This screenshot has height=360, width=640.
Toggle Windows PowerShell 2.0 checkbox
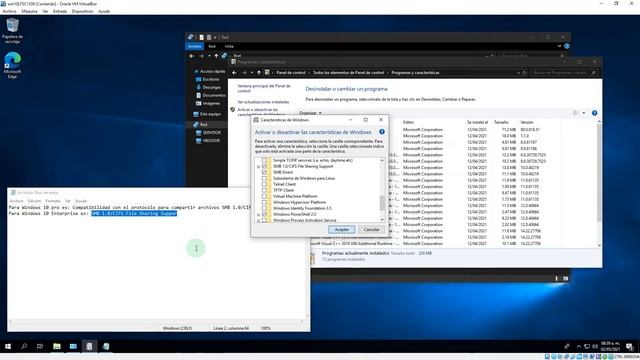pyautogui.click(x=264, y=214)
